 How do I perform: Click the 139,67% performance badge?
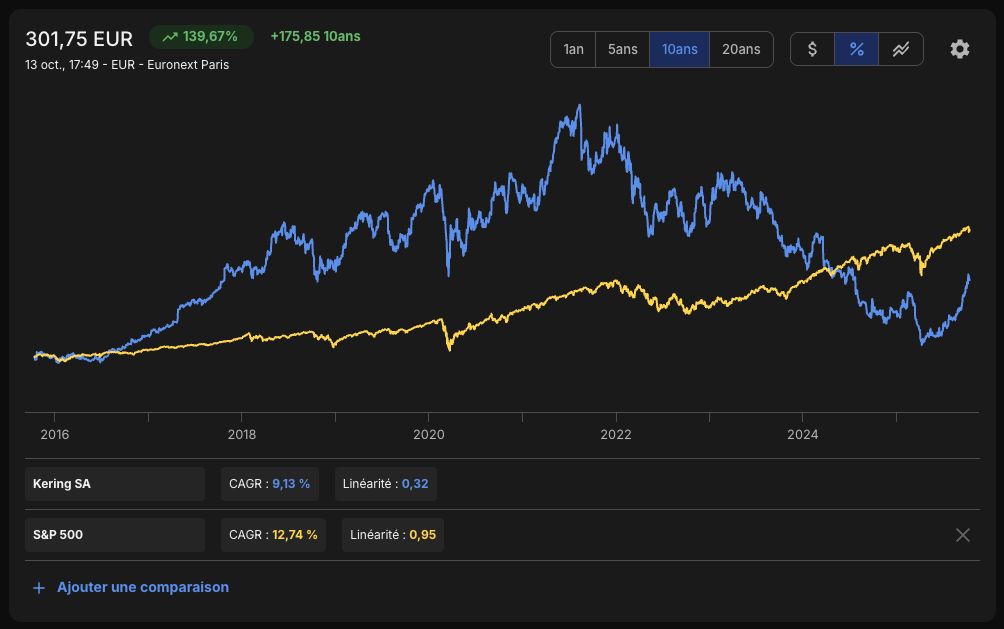click(x=201, y=37)
